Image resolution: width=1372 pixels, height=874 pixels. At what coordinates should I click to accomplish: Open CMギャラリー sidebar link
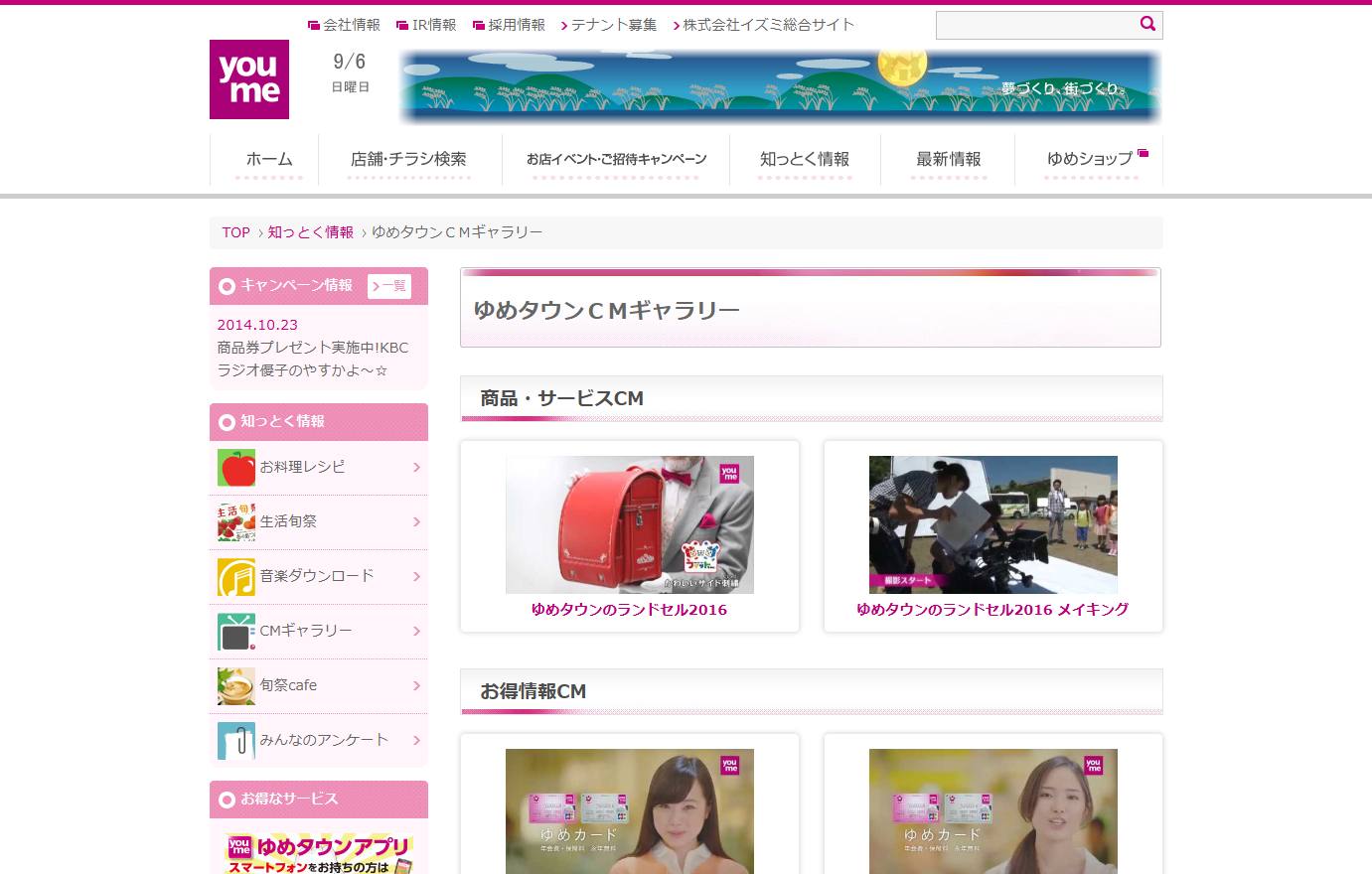(x=306, y=631)
